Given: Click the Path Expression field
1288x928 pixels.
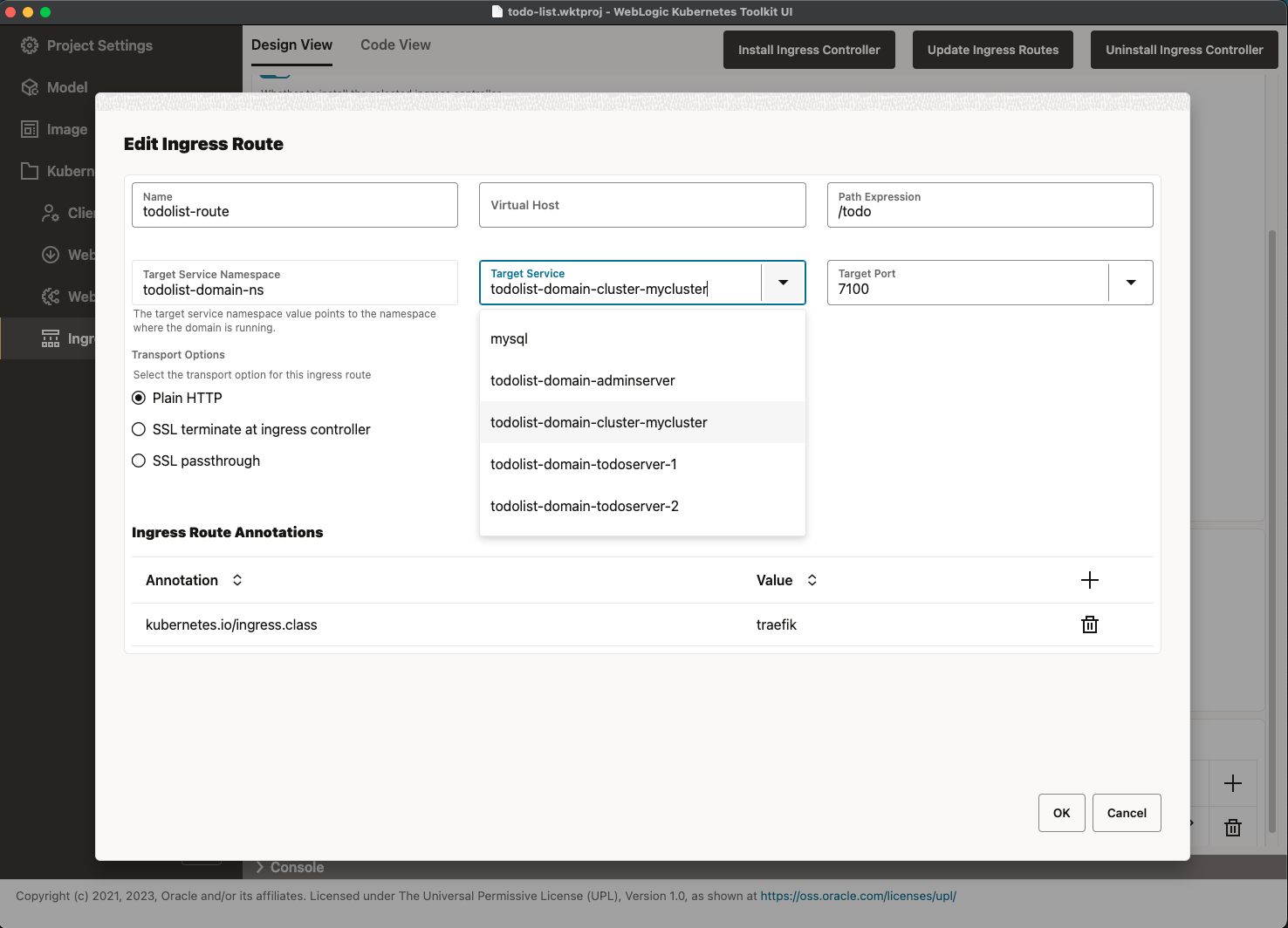Looking at the screenshot, I should (x=990, y=205).
